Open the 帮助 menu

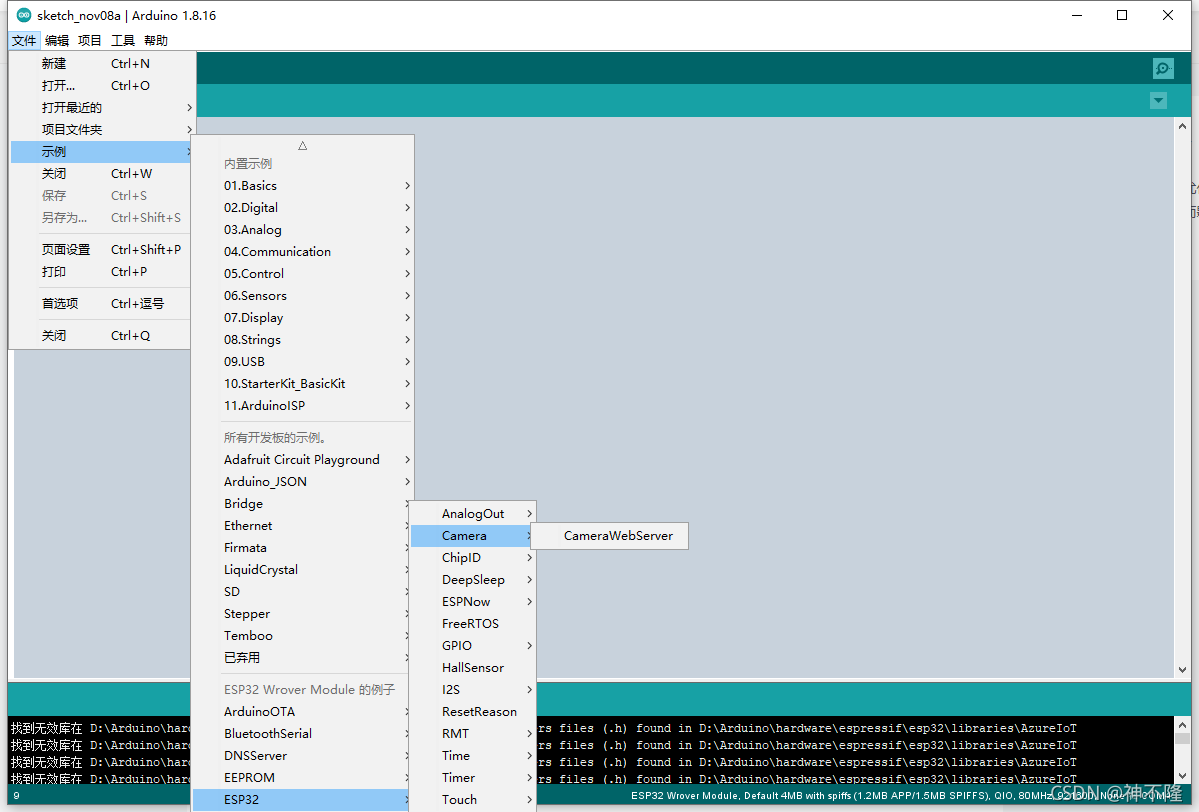pyautogui.click(x=155, y=41)
